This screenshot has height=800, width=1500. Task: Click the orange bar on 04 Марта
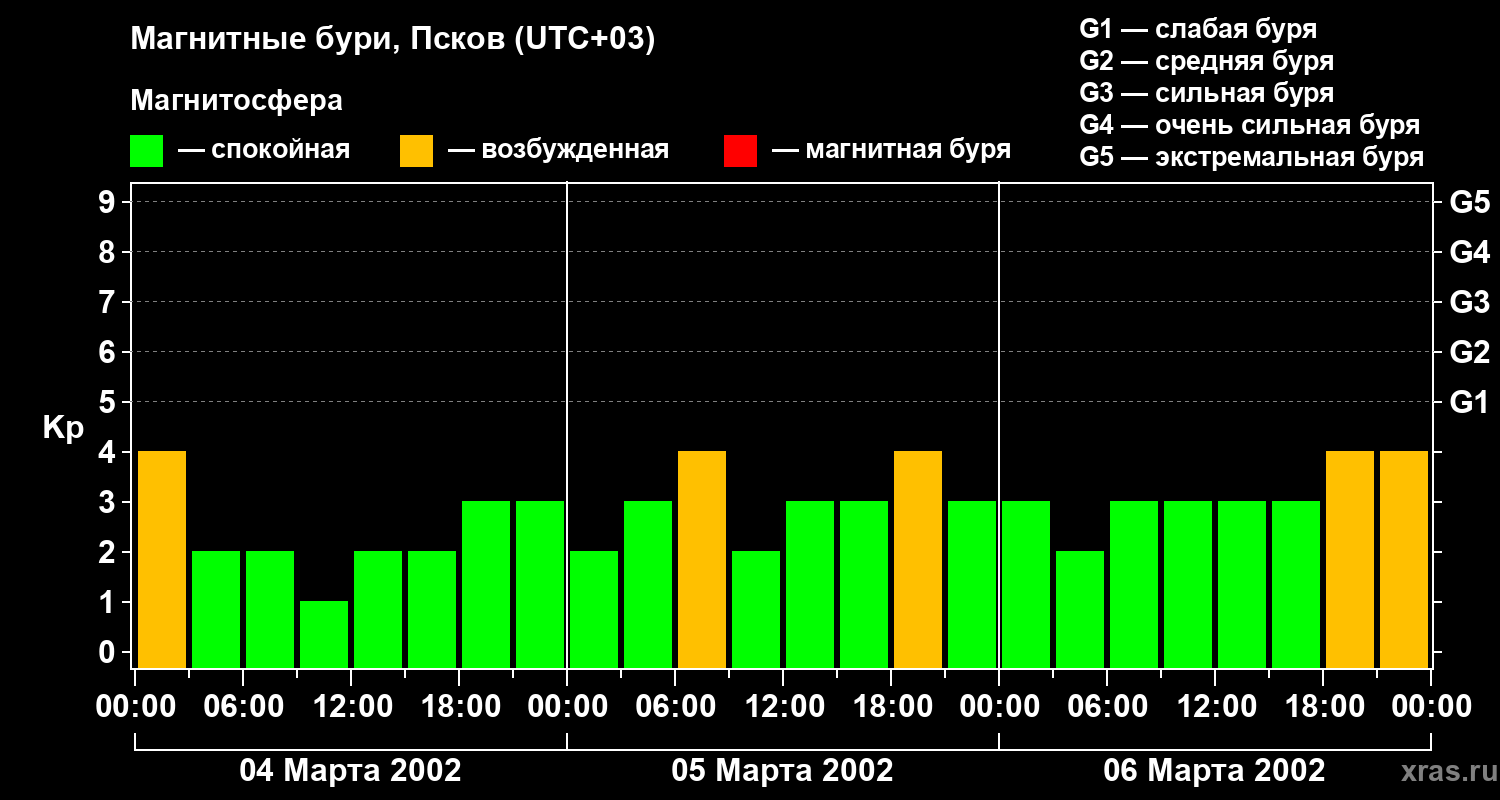pos(162,559)
